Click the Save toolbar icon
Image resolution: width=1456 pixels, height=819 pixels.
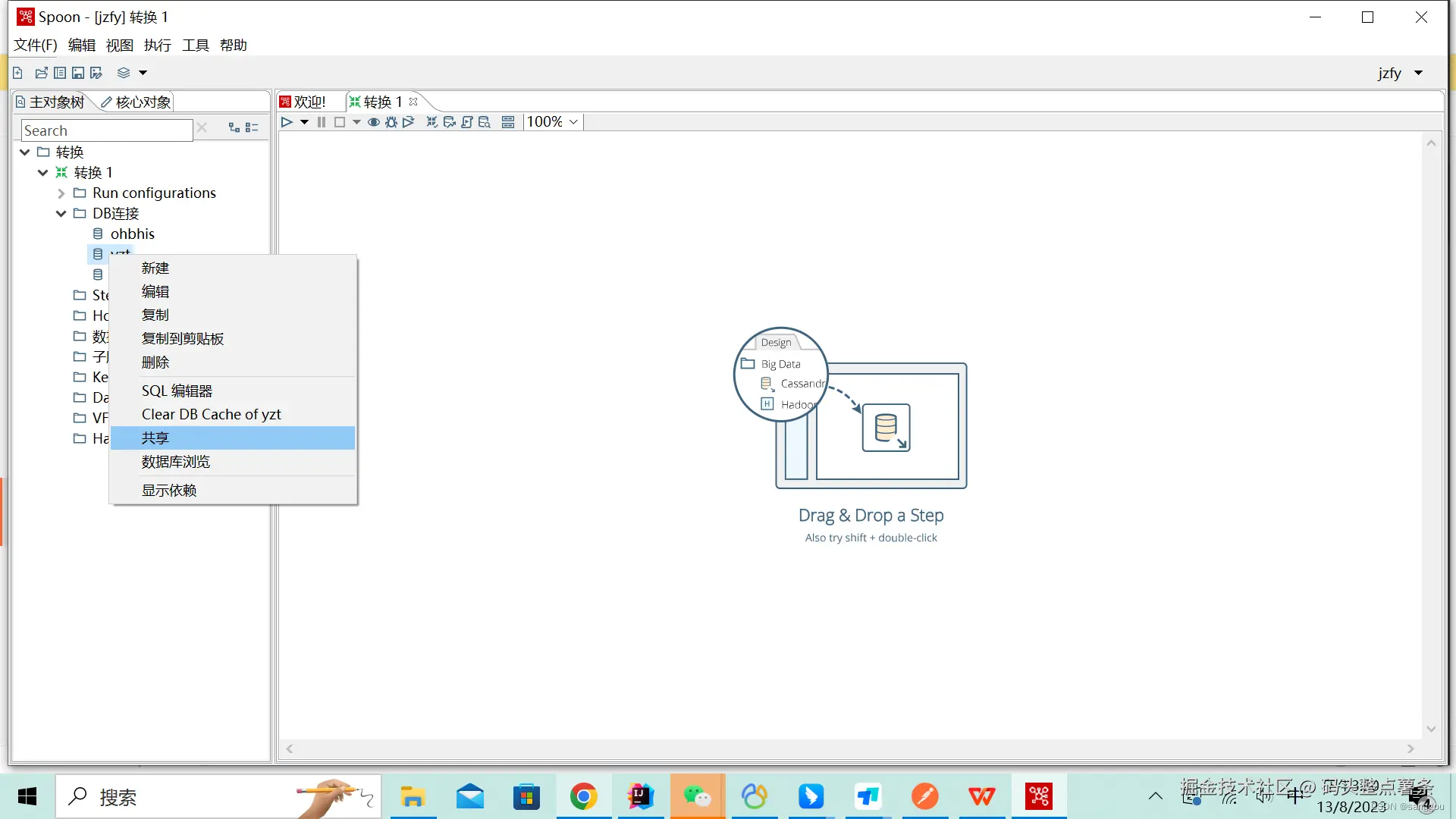77,73
